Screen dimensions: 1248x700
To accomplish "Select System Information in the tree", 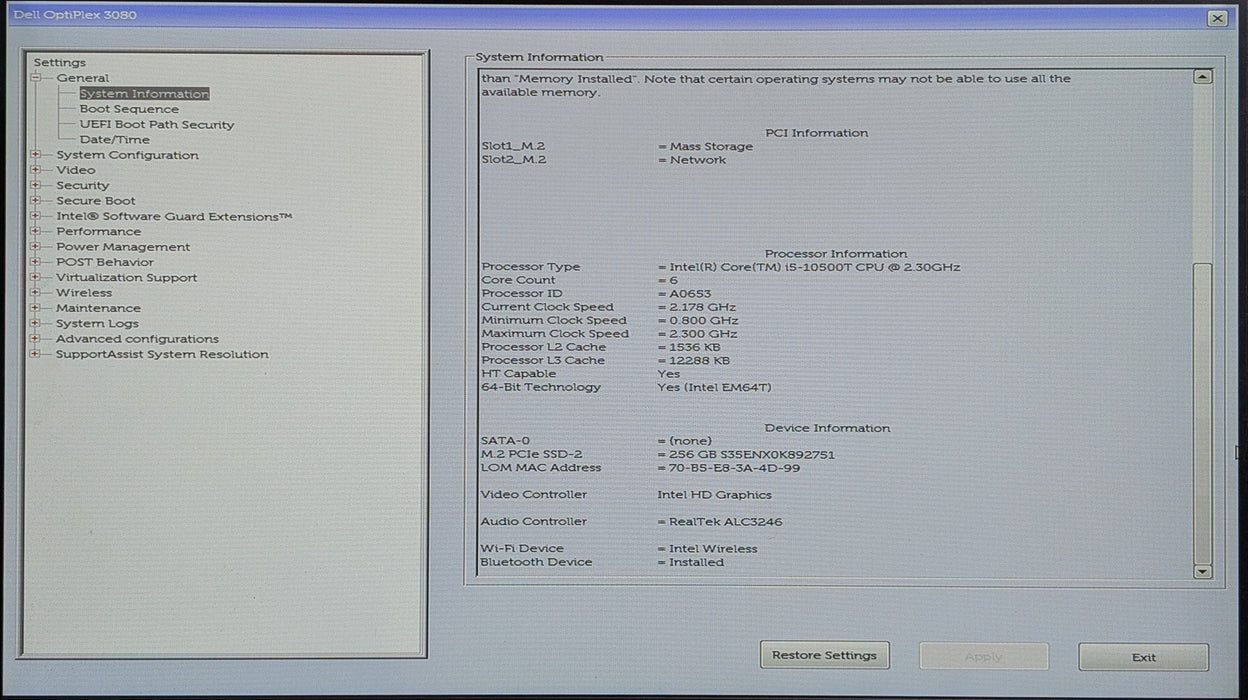I will [144, 94].
